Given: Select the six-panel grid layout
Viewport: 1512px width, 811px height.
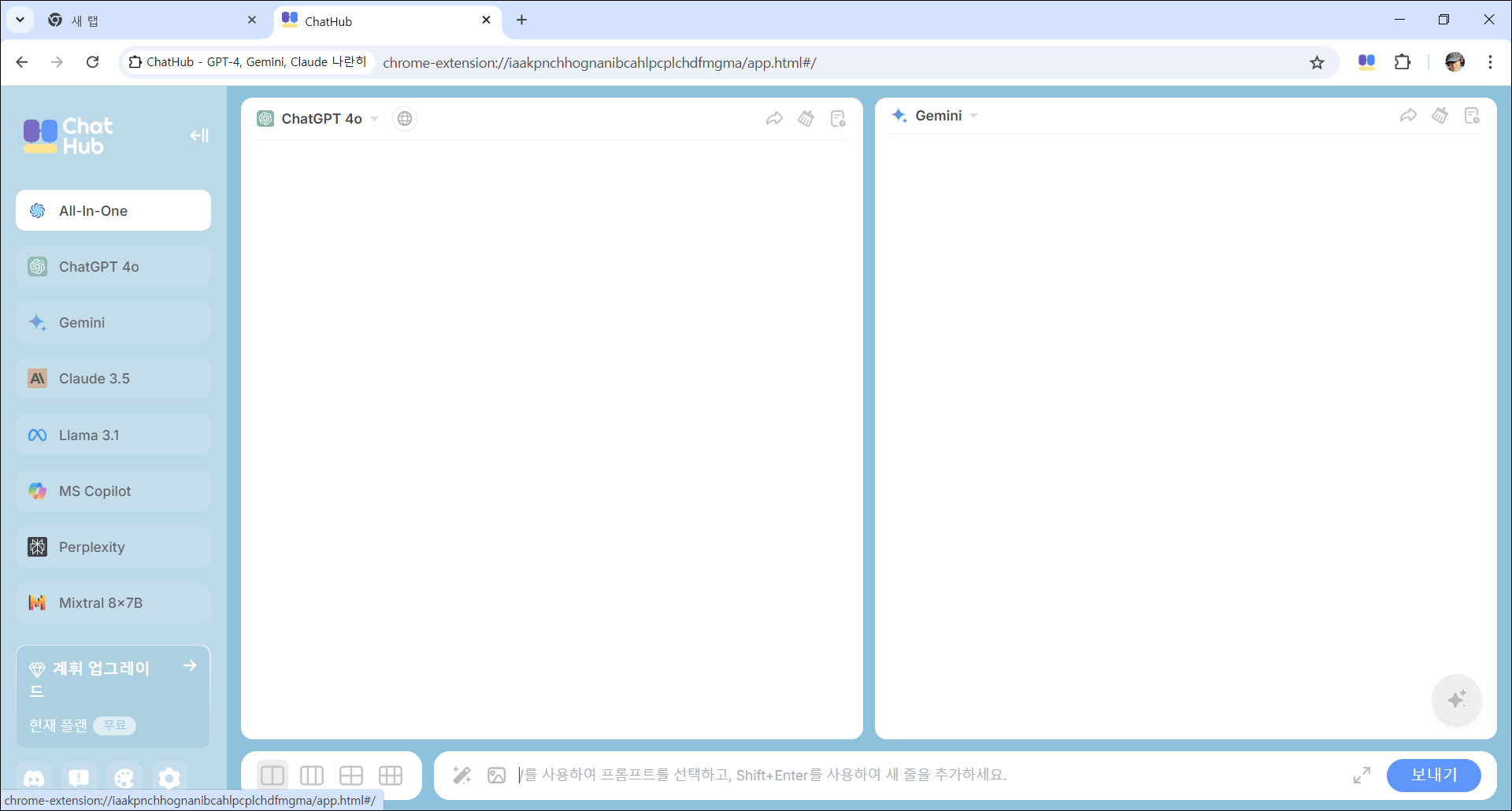Looking at the screenshot, I should point(391,775).
